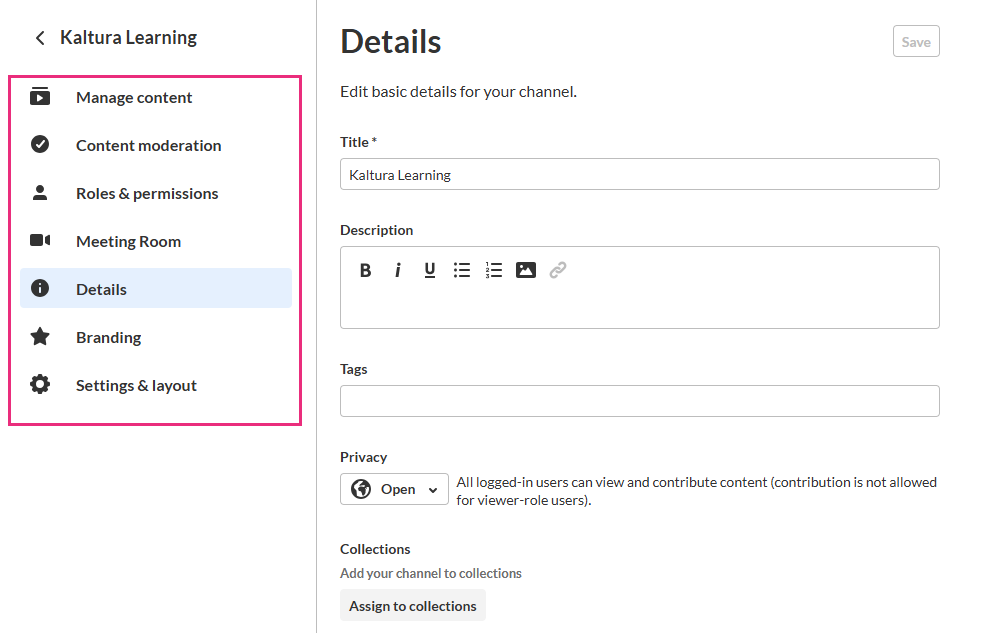Viewport: 1005px width, 633px height.
Task: Click the Settings & layout gear icon
Action: coord(40,384)
